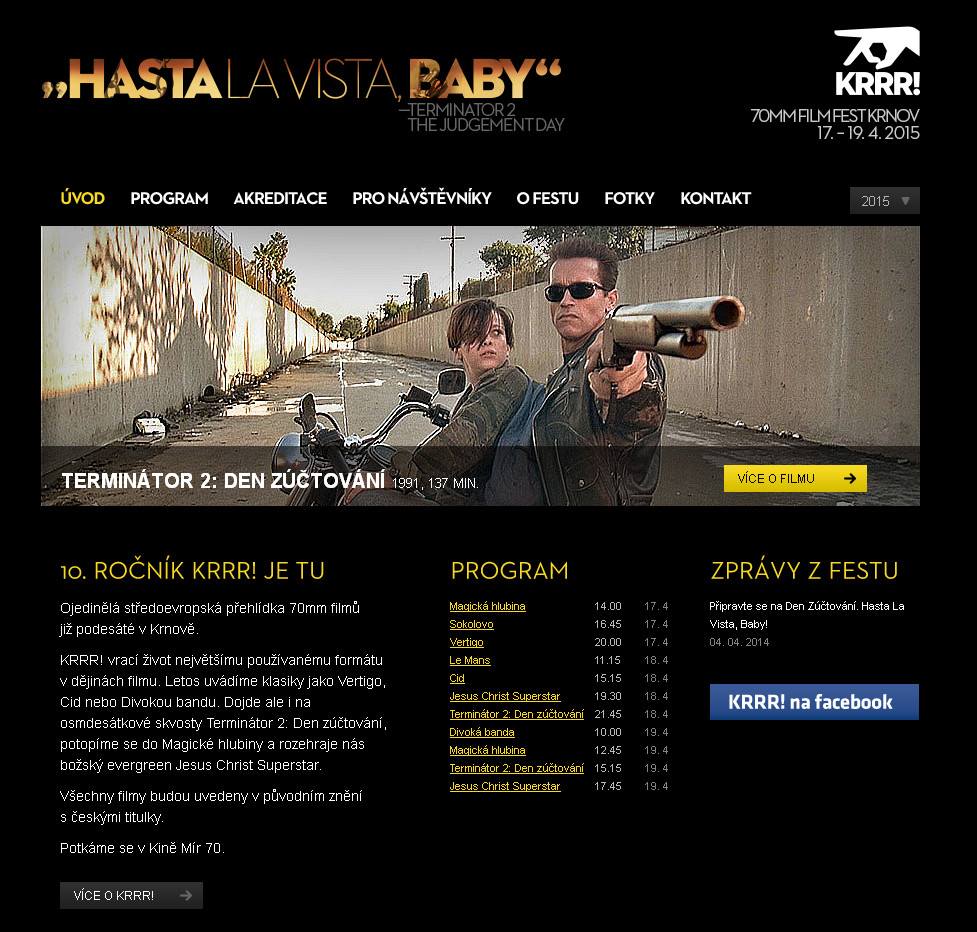
Task: Open the Divoká banda film link
Action: click(482, 732)
